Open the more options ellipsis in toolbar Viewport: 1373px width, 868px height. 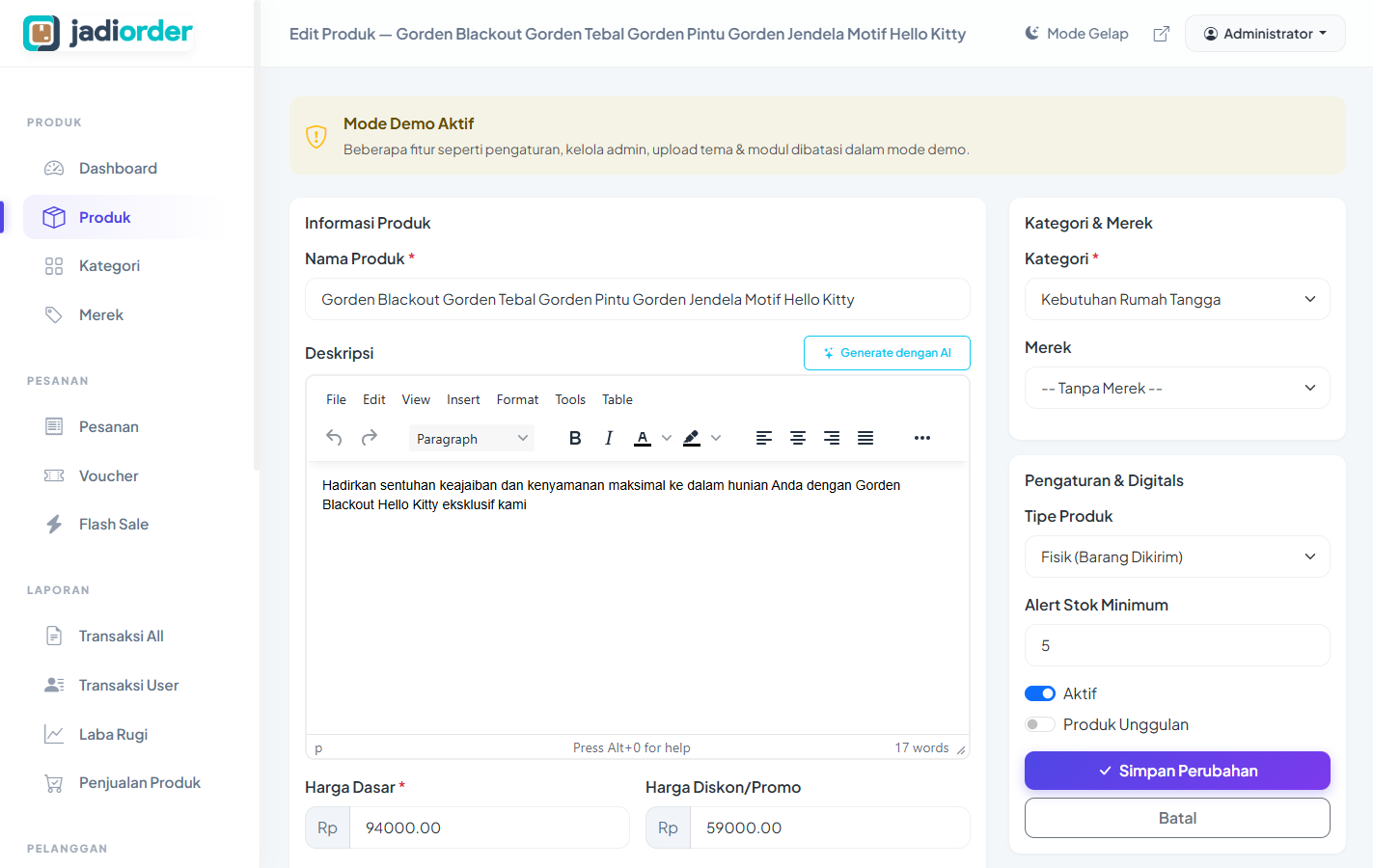tap(922, 438)
